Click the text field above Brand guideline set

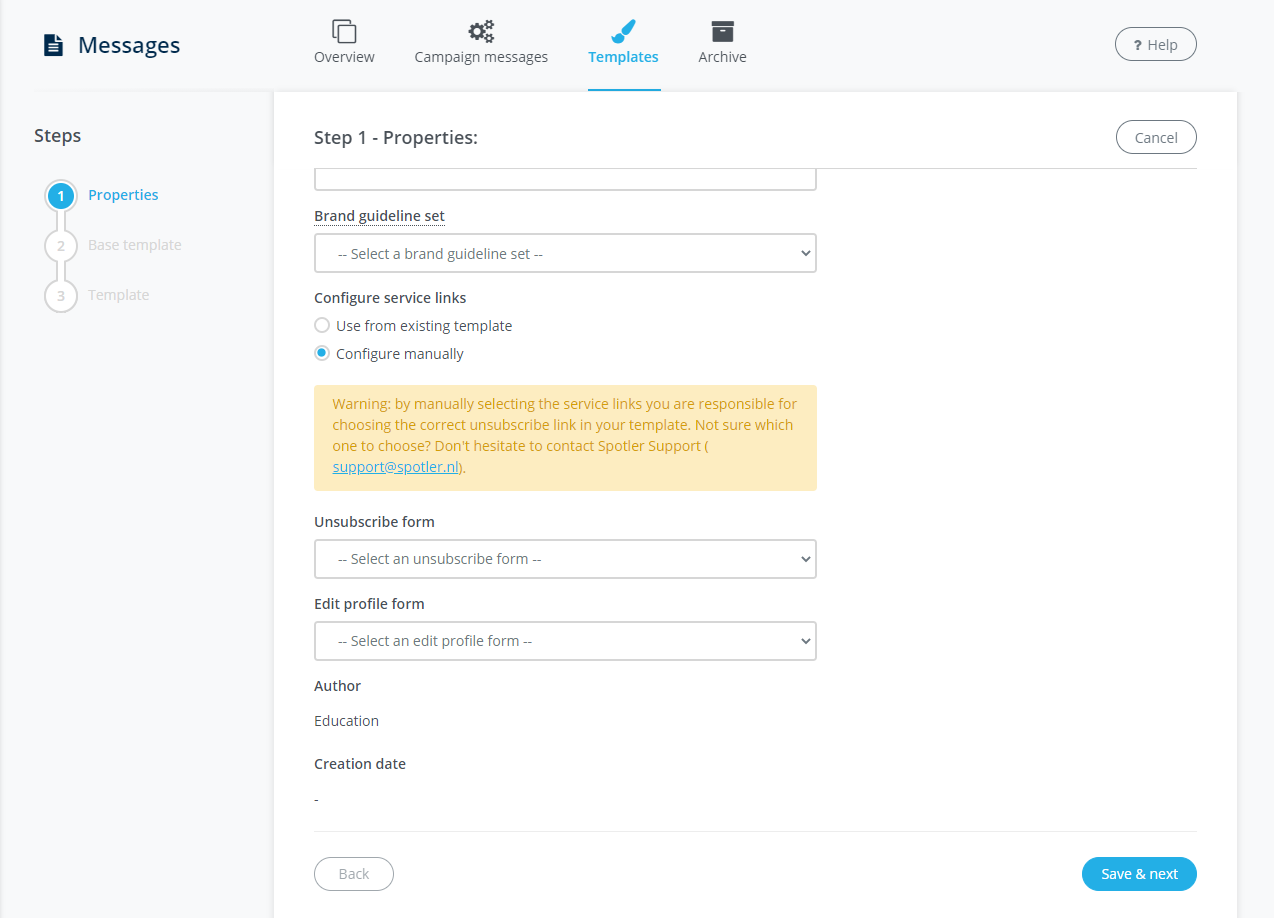tap(565, 180)
